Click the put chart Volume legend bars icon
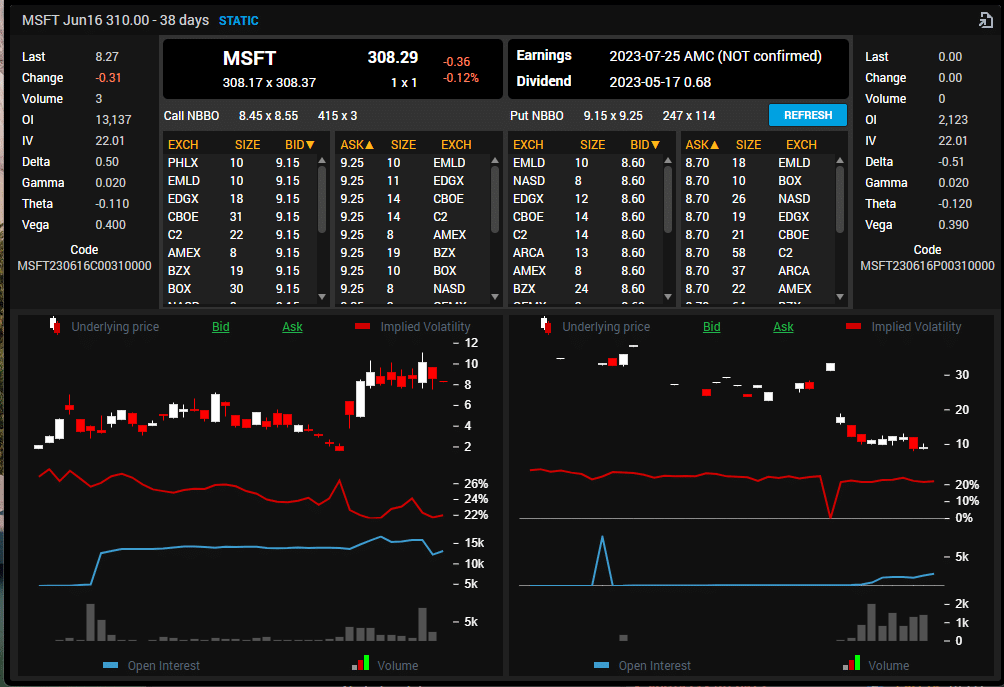The width and height of the screenshot is (1004, 687). point(852,663)
